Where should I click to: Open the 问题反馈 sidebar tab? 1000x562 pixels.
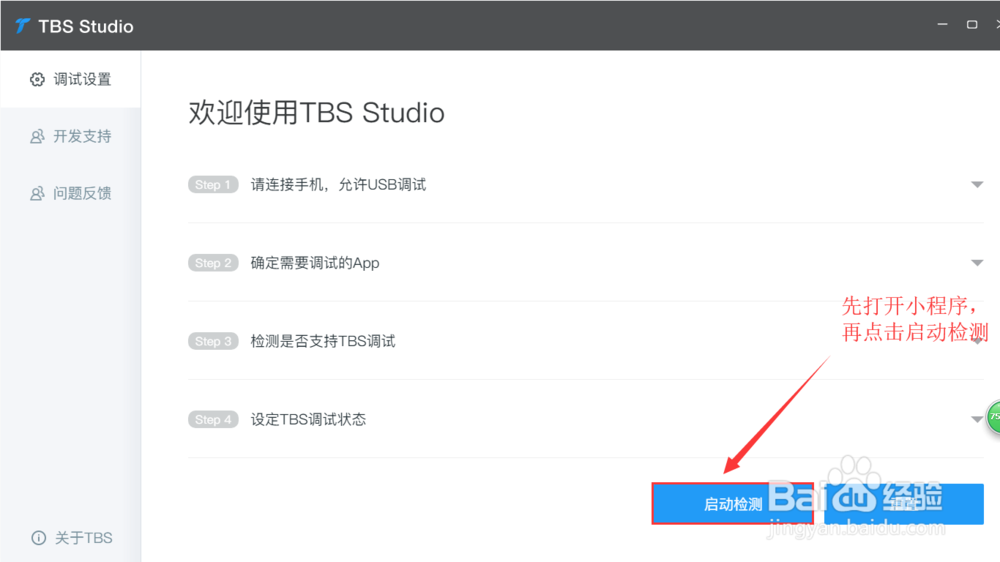(71, 193)
